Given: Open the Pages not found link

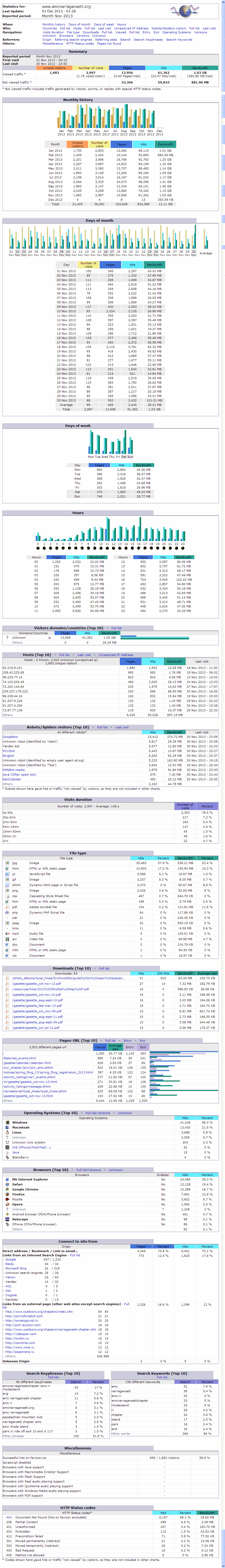Looking at the screenshot, I should coord(109,44).
